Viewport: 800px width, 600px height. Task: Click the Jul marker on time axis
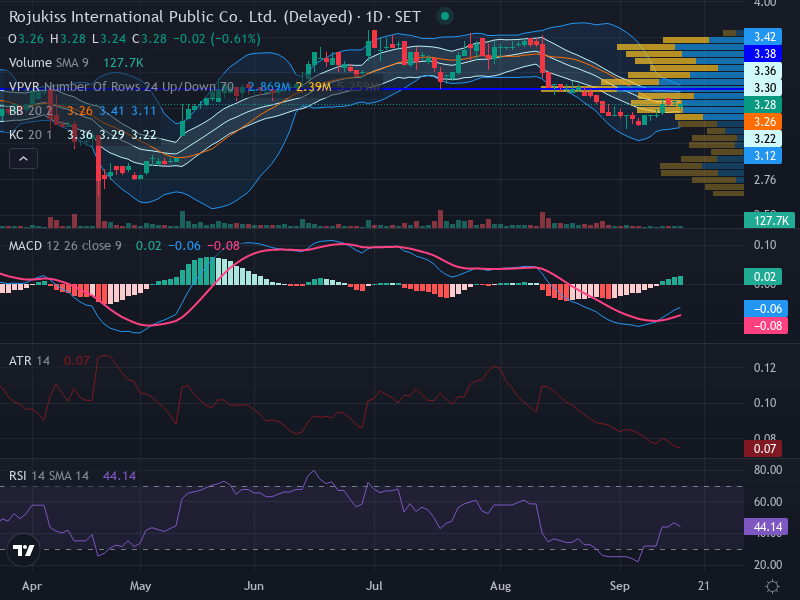374,586
